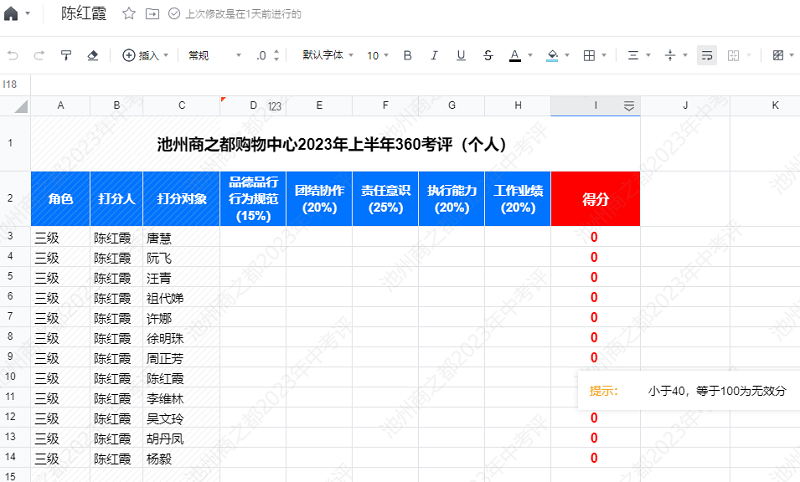Select the cell containing 唐慧
The width and height of the screenshot is (800, 482).
pyautogui.click(x=180, y=238)
